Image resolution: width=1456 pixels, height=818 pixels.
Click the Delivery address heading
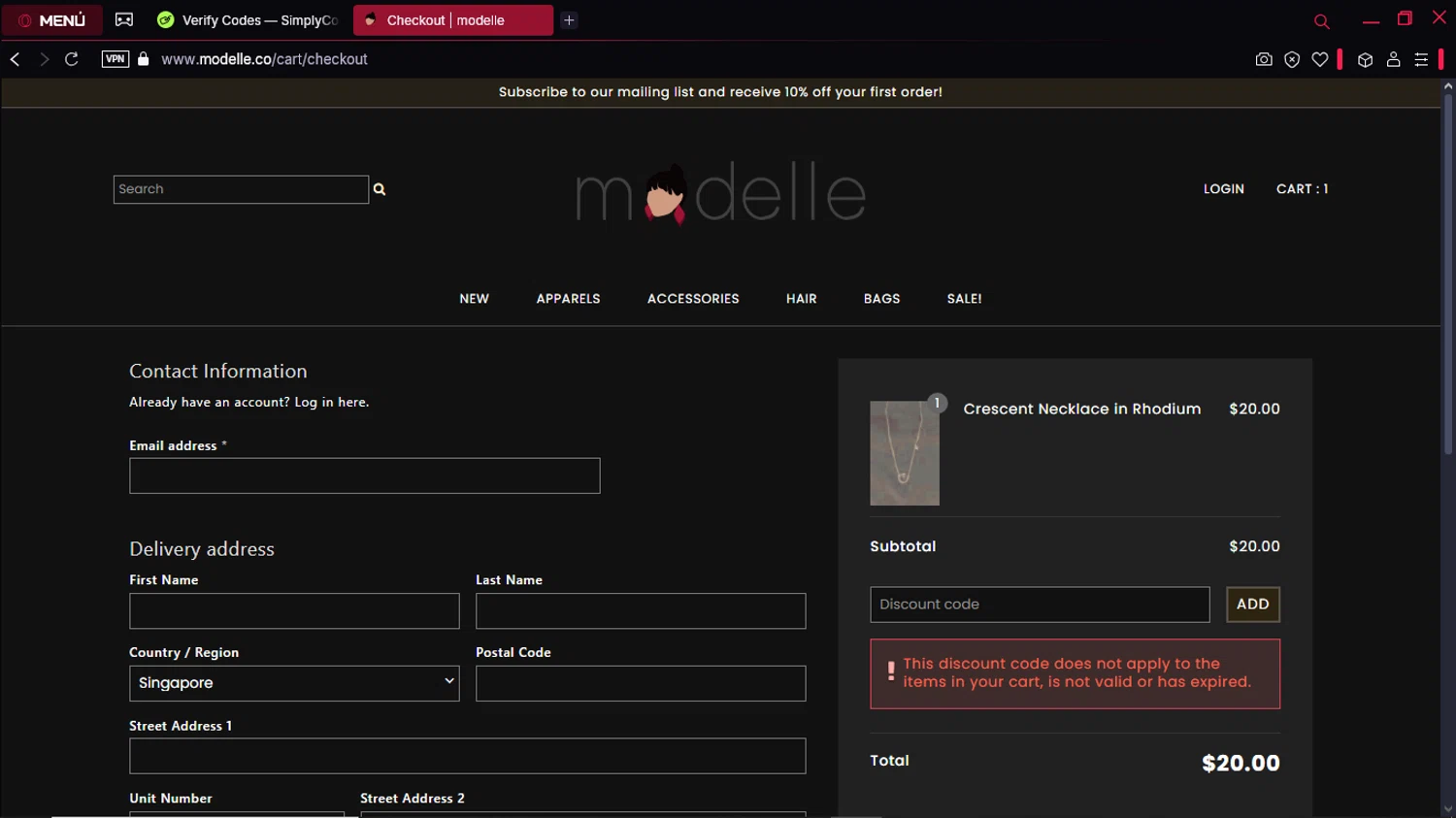202,549
